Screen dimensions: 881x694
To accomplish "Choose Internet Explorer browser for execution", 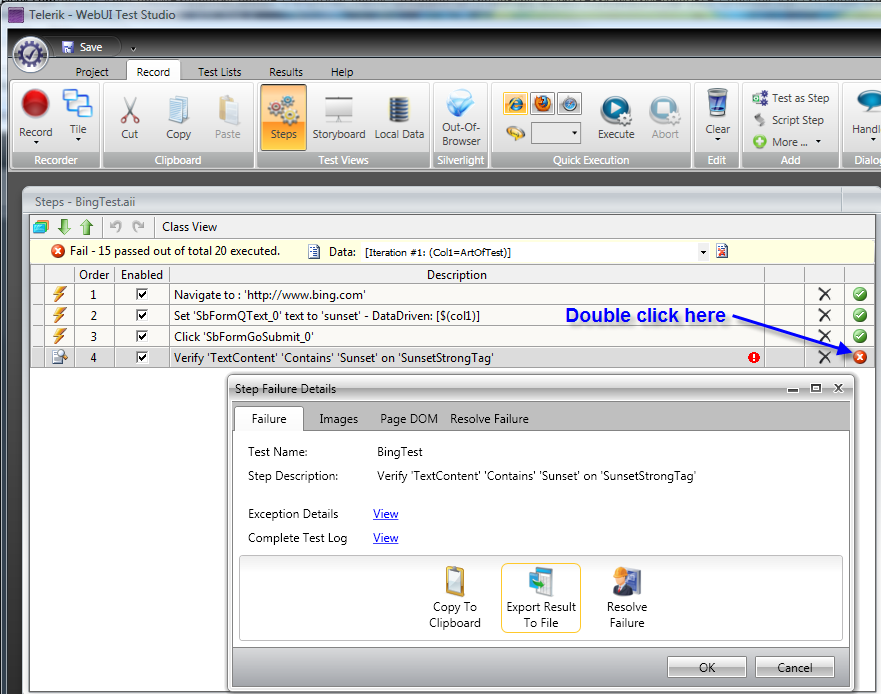I will point(515,103).
